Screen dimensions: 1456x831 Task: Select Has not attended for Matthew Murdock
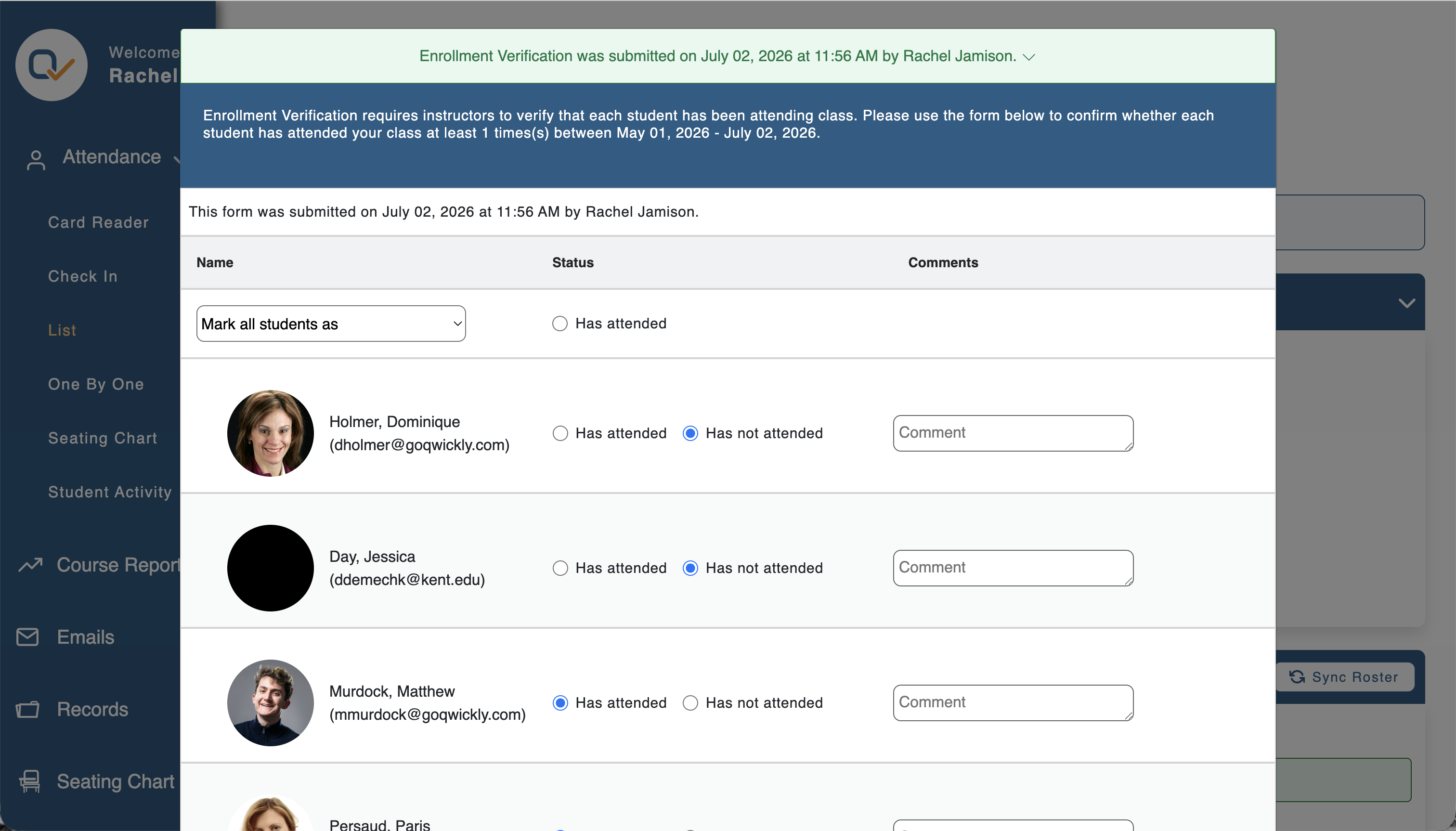[x=690, y=702]
